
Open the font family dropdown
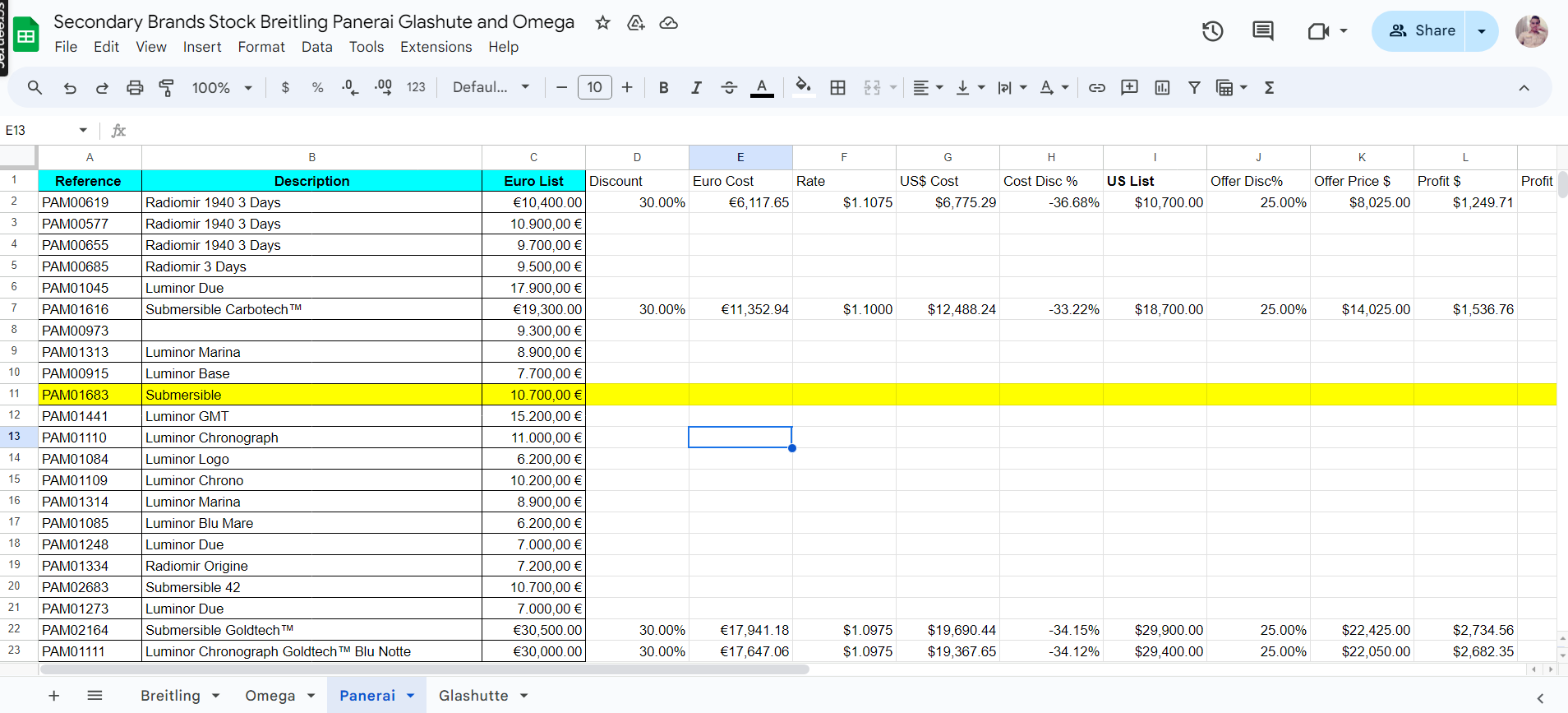coord(491,87)
